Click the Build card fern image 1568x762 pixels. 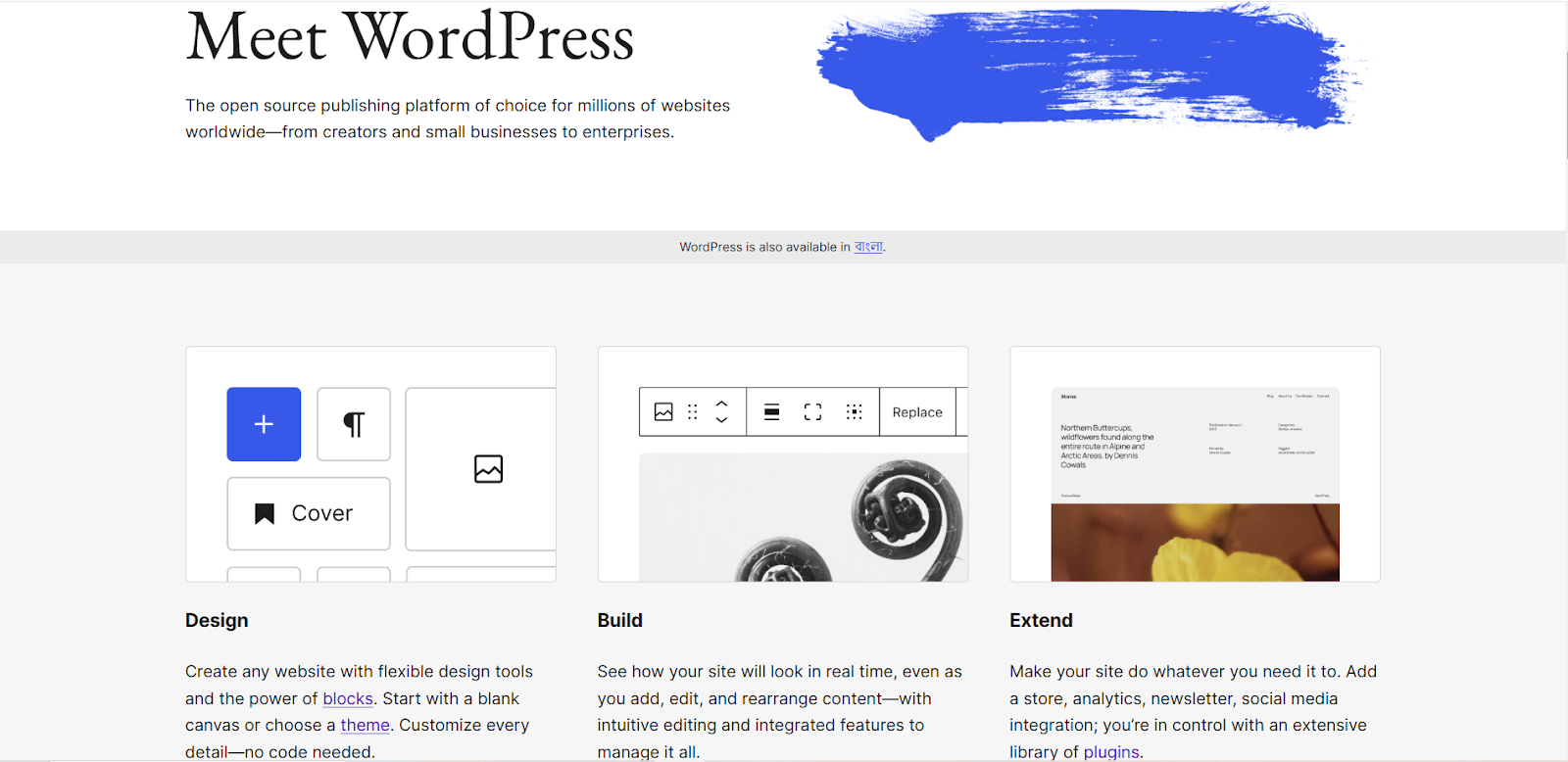click(804, 518)
